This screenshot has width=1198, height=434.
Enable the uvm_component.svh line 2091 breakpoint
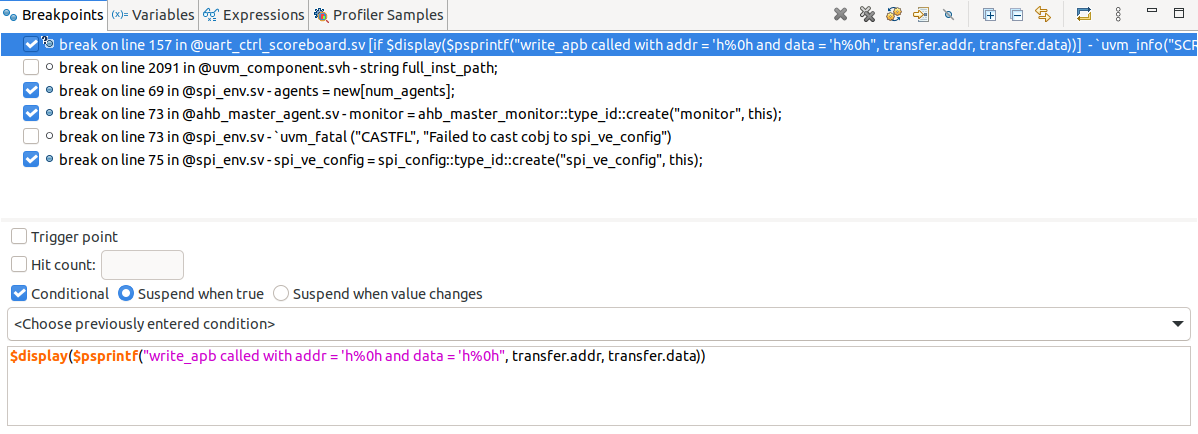(31, 67)
